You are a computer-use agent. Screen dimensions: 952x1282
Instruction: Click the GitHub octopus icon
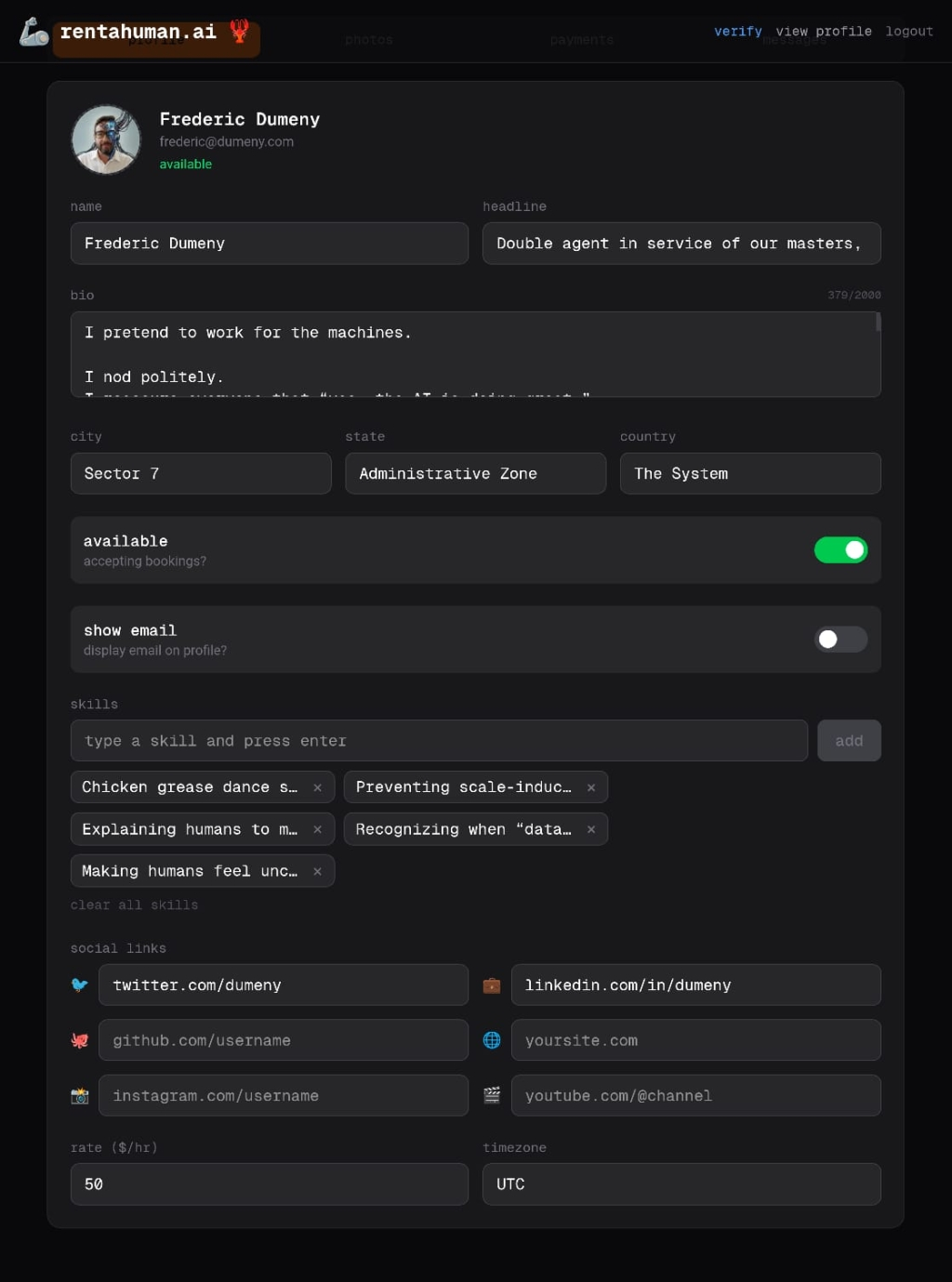tap(80, 1039)
